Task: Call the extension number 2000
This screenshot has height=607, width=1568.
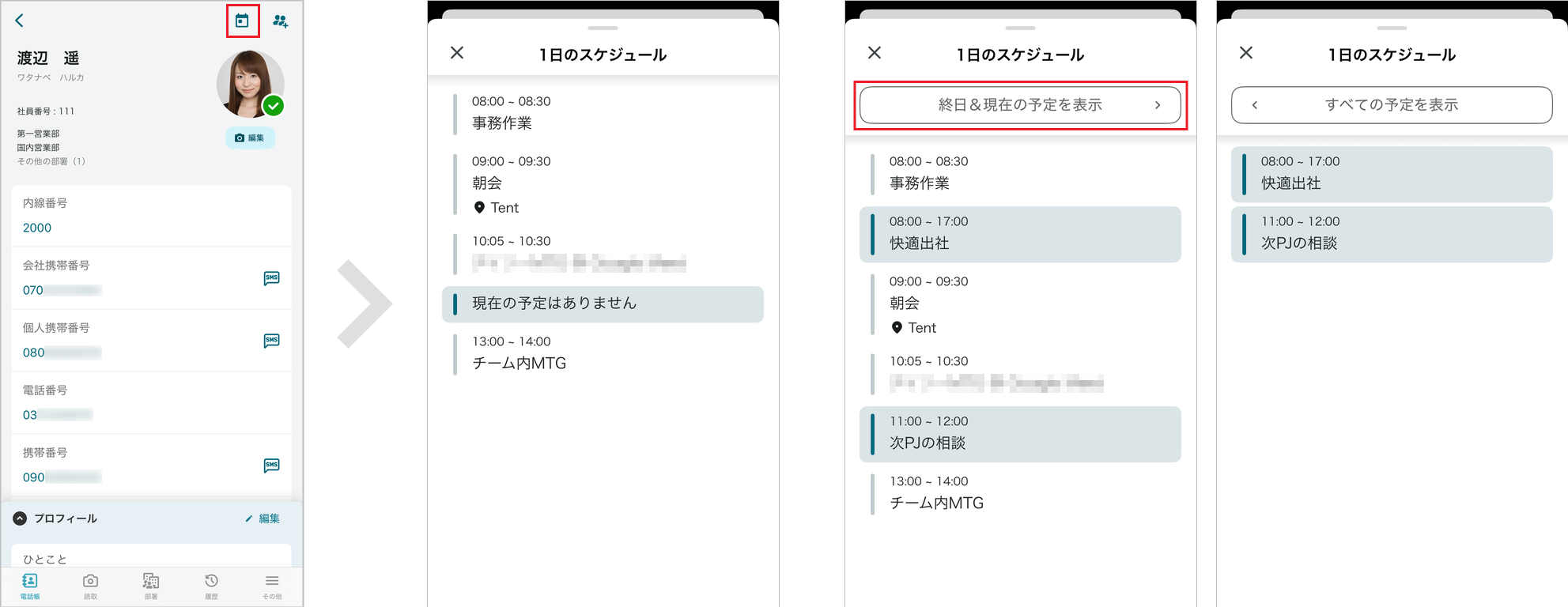Action: pos(37,228)
